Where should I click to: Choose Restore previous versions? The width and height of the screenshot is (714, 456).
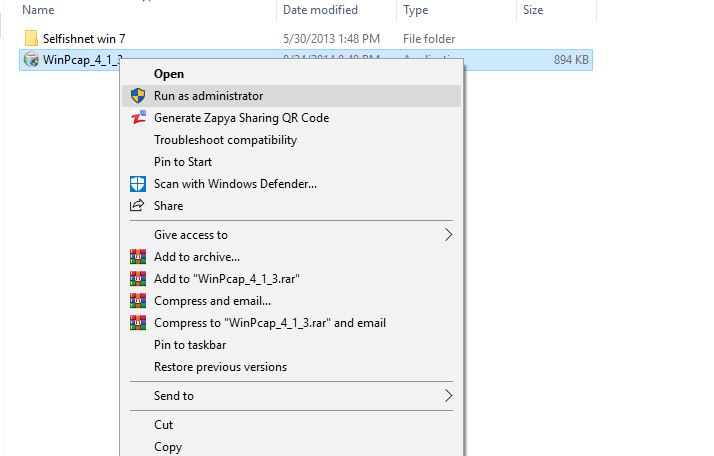(x=220, y=367)
